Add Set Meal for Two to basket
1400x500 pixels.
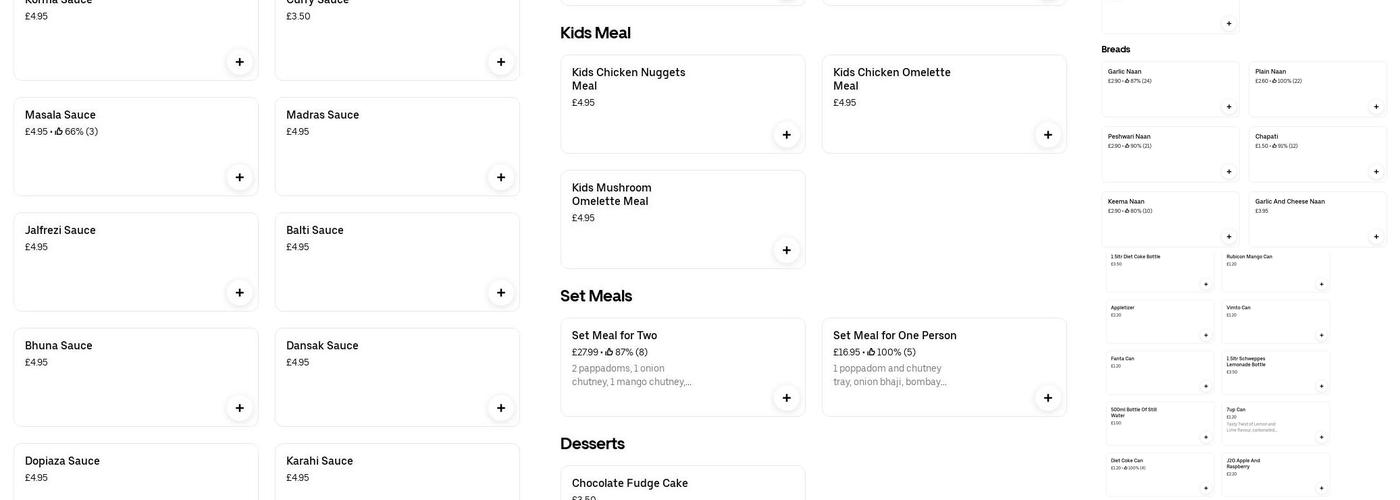[786, 398]
